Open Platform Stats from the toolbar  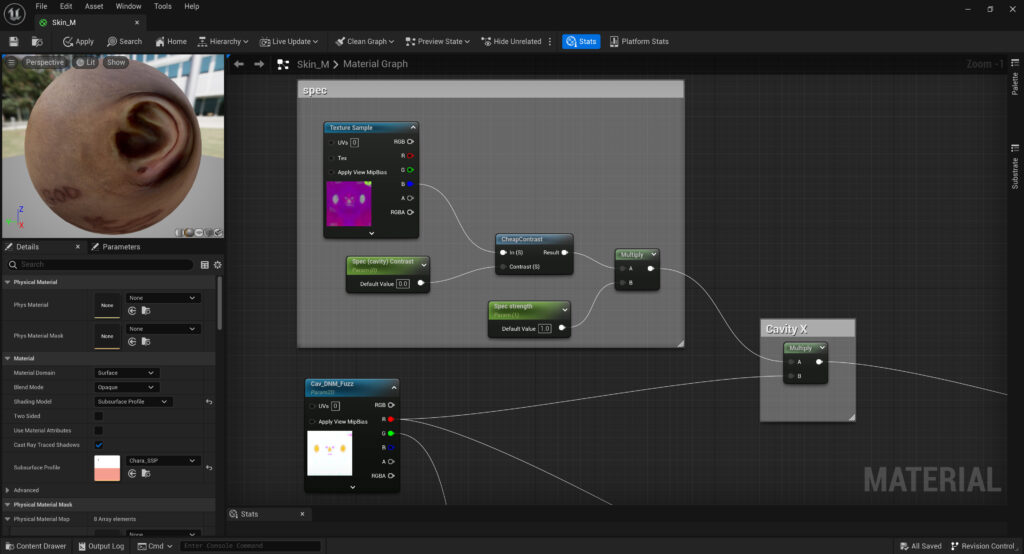[638, 41]
